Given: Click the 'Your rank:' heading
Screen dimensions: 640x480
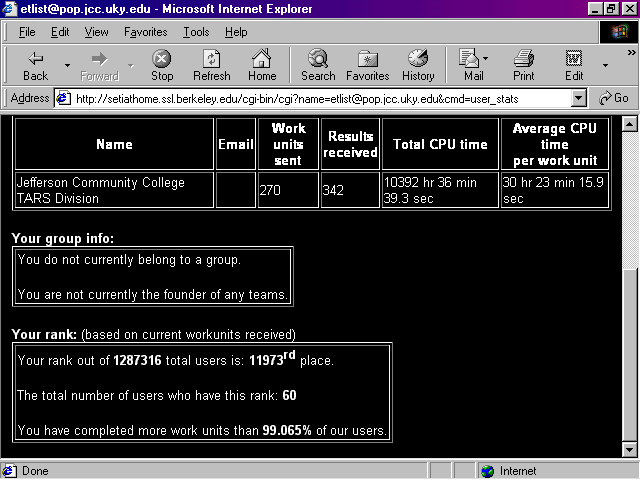Looking at the screenshot, I should (44, 335).
